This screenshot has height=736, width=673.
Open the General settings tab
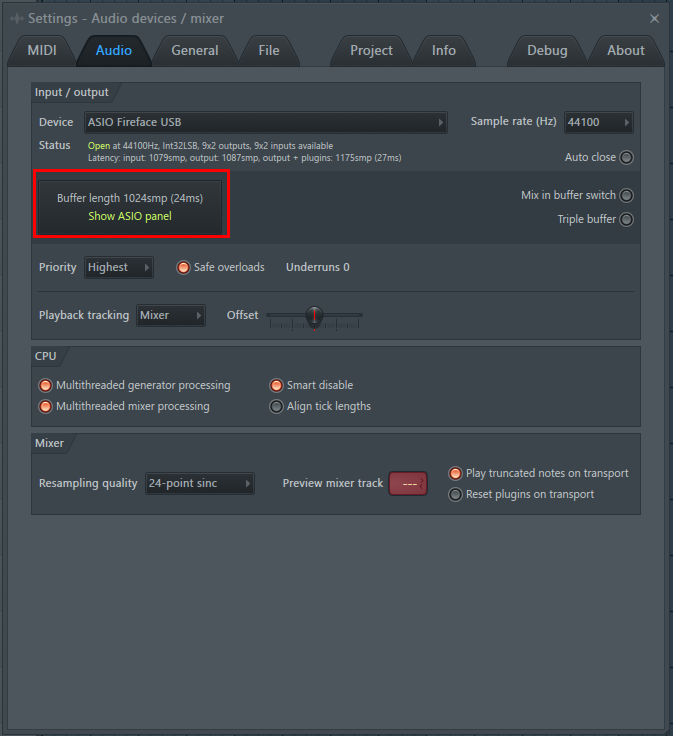click(194, 51)
